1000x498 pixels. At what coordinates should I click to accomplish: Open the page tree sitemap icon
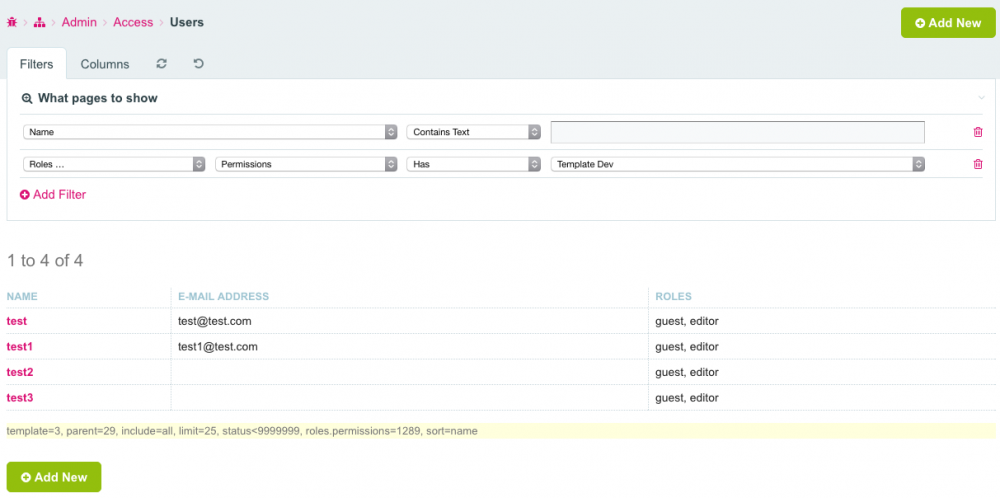click(x=40, y=22)
